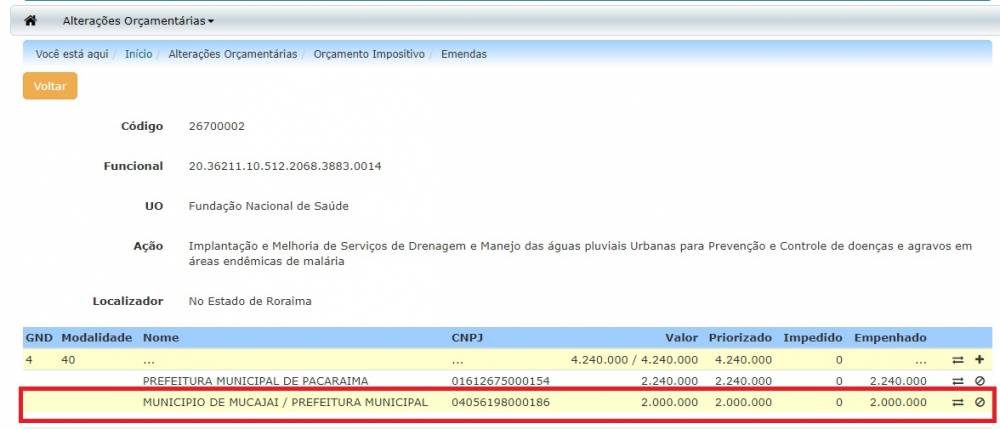Click the Empenhado column header
This screenshot has width=1000, height=429.
tap(890, 338)
